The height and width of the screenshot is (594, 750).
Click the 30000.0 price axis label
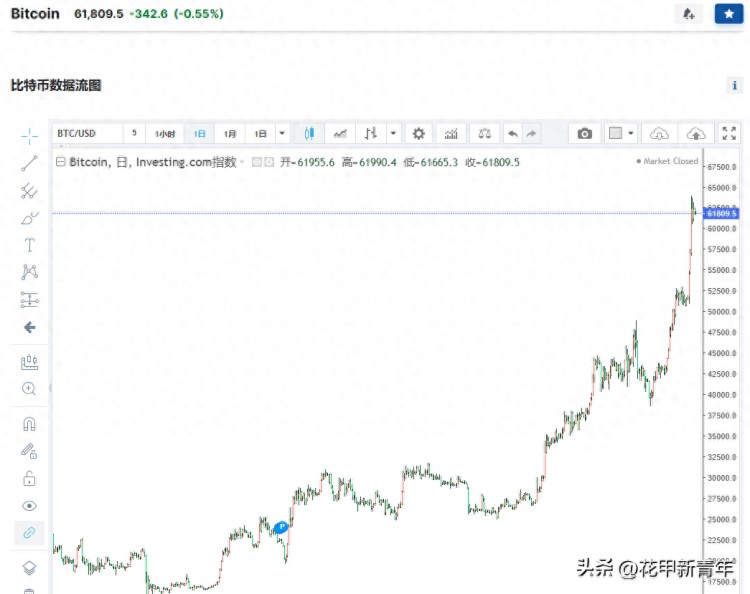pyautogui.click(x=722, y=478)
